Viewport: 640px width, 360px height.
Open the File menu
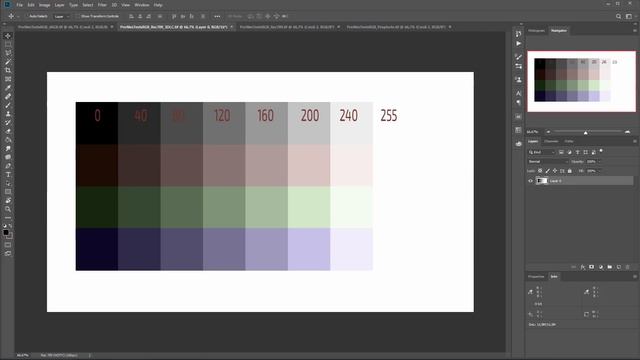(x=19, y=5)
